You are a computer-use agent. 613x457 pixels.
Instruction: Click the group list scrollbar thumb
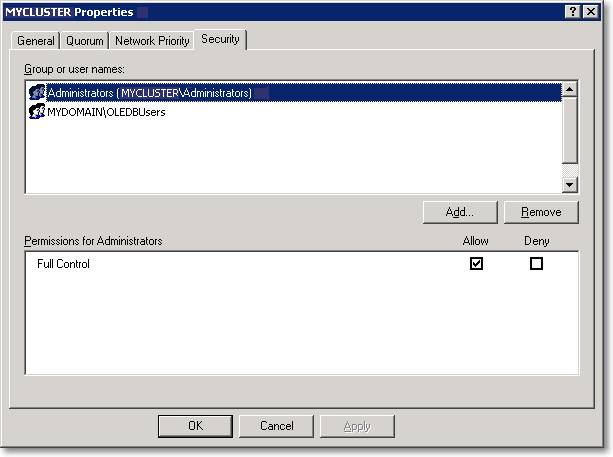(570, 130)
